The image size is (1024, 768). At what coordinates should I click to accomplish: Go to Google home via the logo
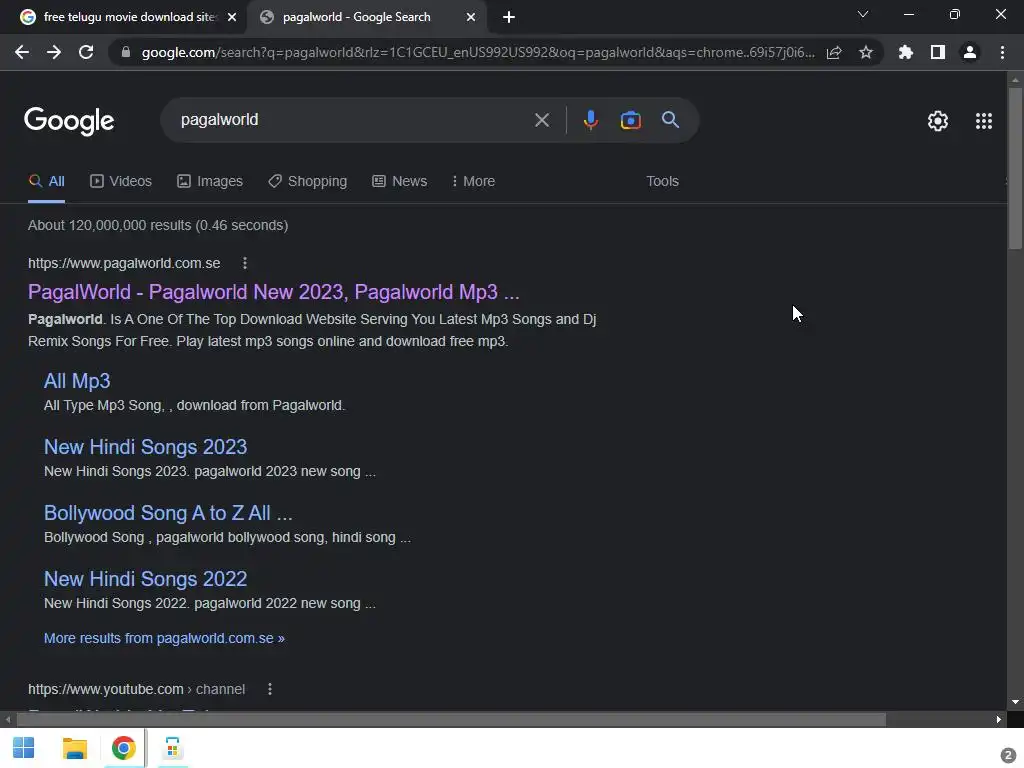click(69, 121)
